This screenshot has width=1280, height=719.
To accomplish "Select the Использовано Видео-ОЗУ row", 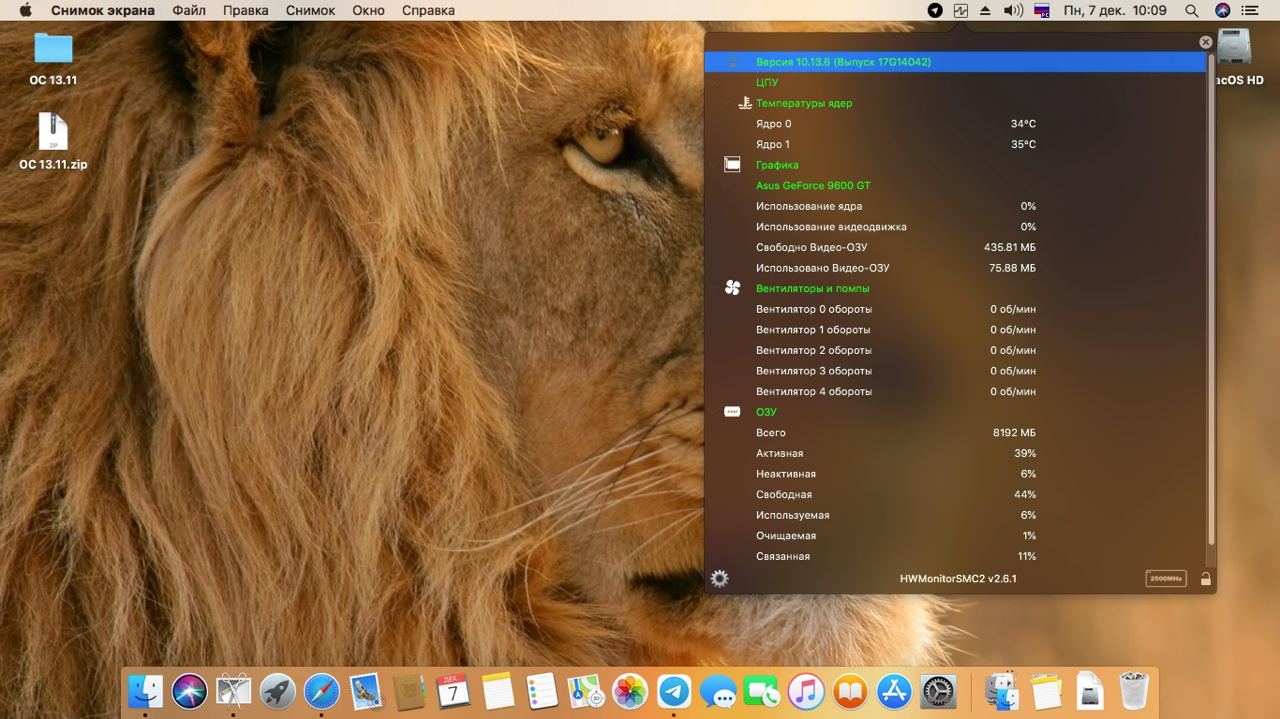I will point(955,268).
